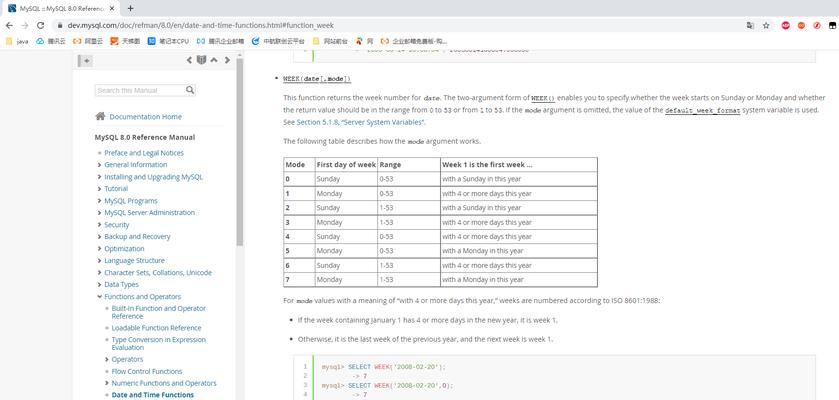Click the 'with a Monday in this year' cell for mode 5

click(518, 251)
